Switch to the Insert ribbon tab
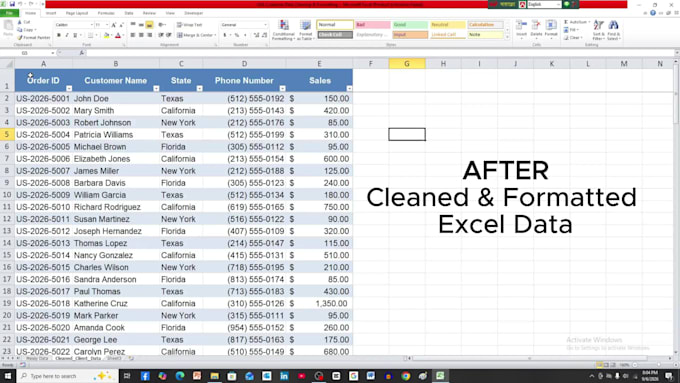680x383 pixels. pos(51,13)
